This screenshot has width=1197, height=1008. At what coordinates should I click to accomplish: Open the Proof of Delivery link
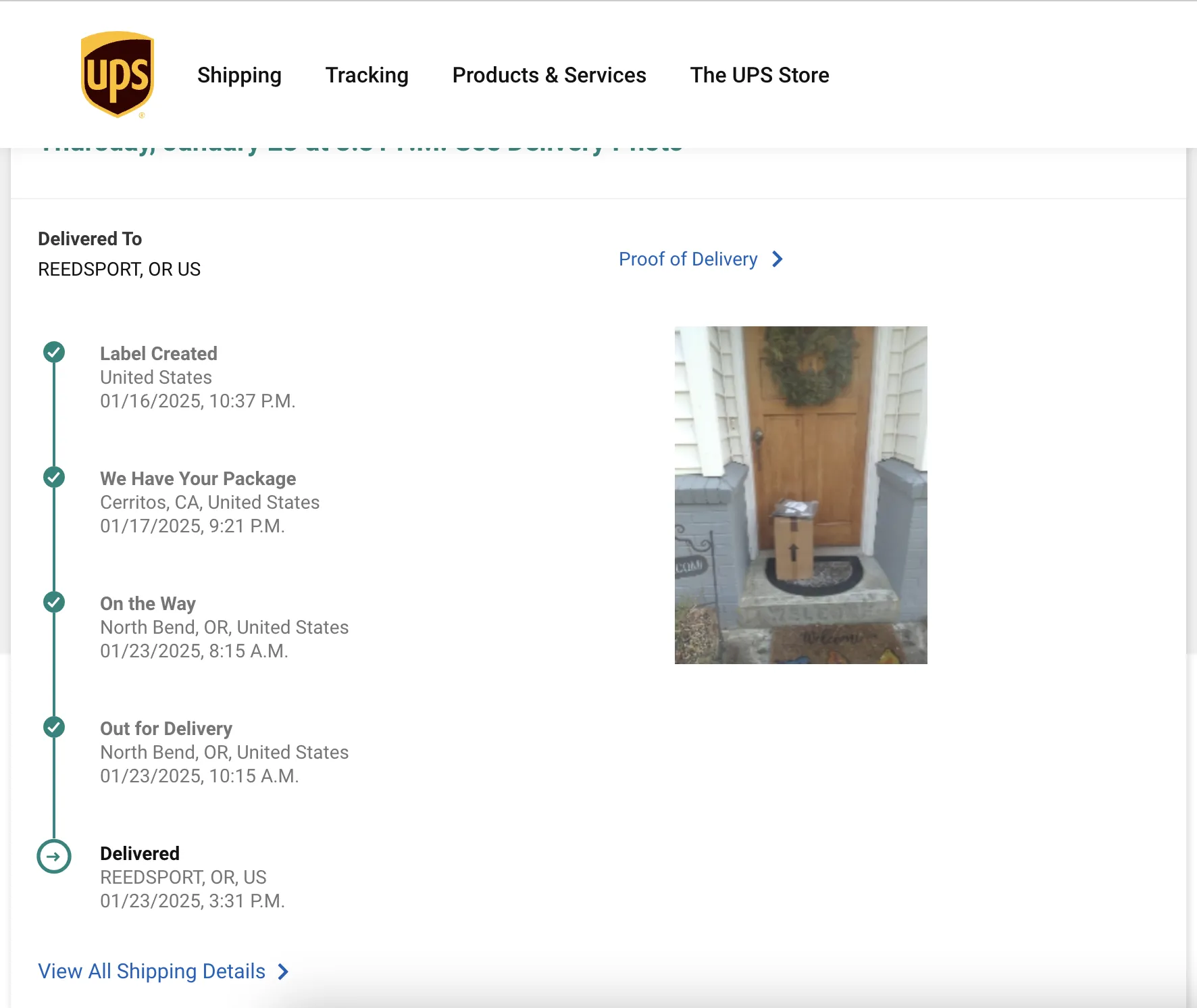(x=688, y=259)
